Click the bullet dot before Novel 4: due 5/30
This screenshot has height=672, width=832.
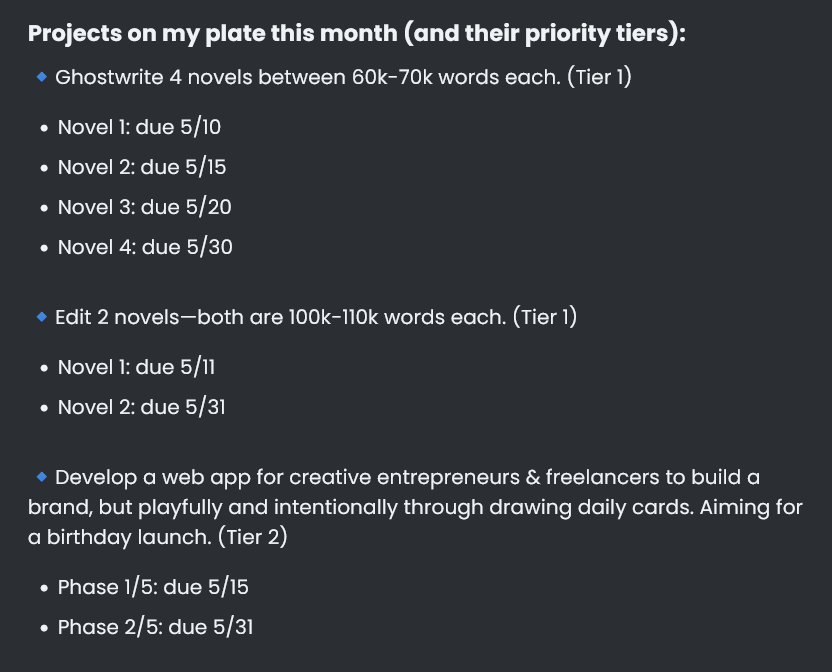tap(44, 248)
